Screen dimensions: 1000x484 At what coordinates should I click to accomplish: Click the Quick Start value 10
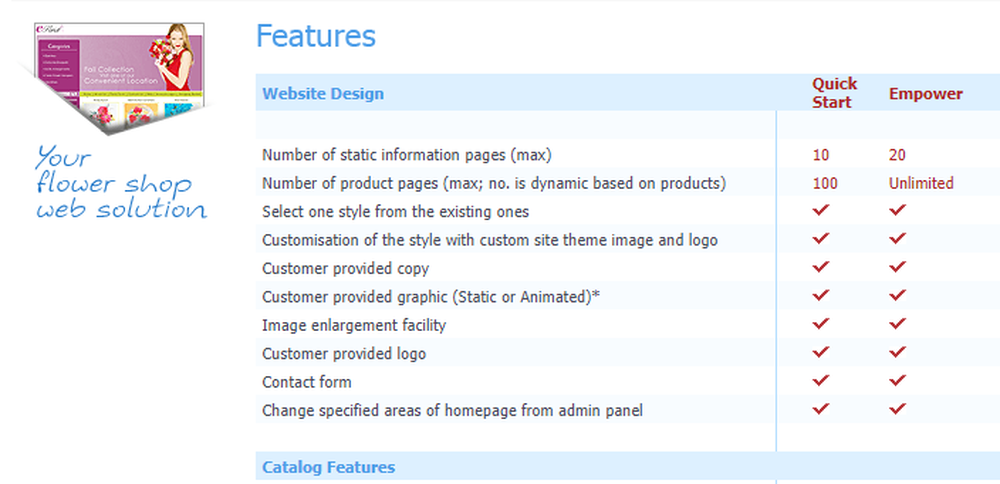(821, 155)
